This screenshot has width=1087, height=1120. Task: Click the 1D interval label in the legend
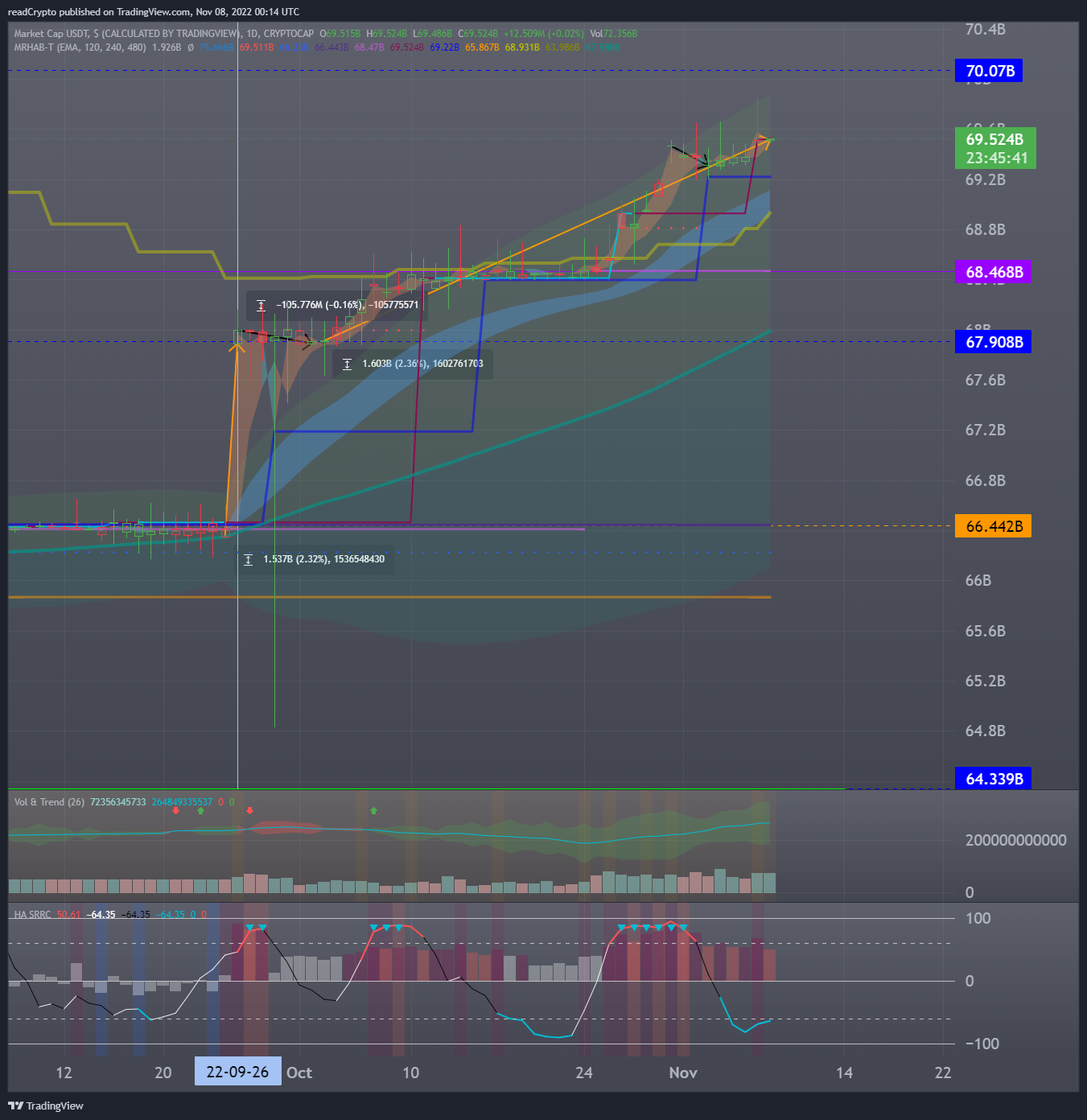pos(253,34)
